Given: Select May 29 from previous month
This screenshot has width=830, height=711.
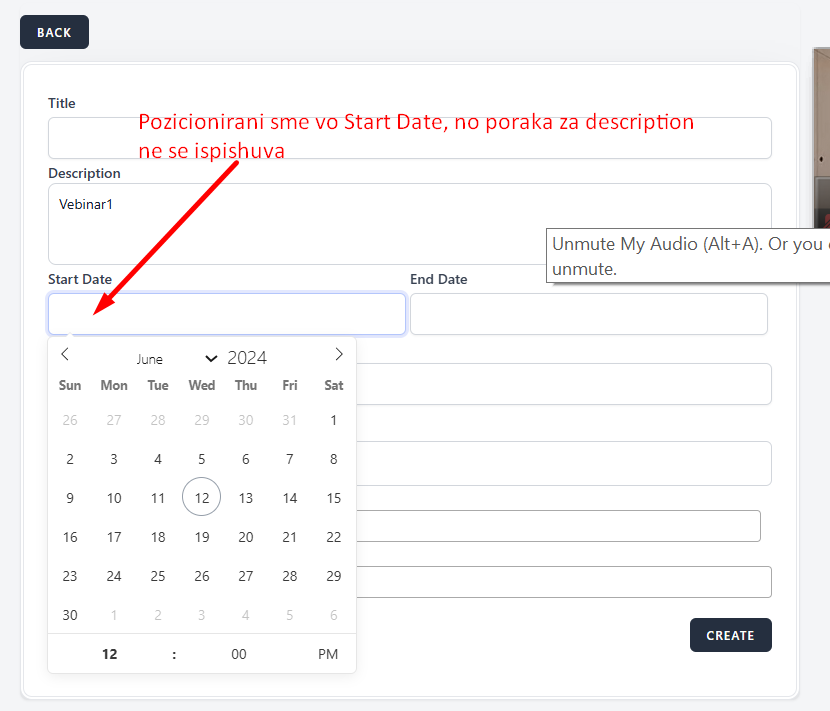Looking at the screenshot, I should (x=202, y=420).
